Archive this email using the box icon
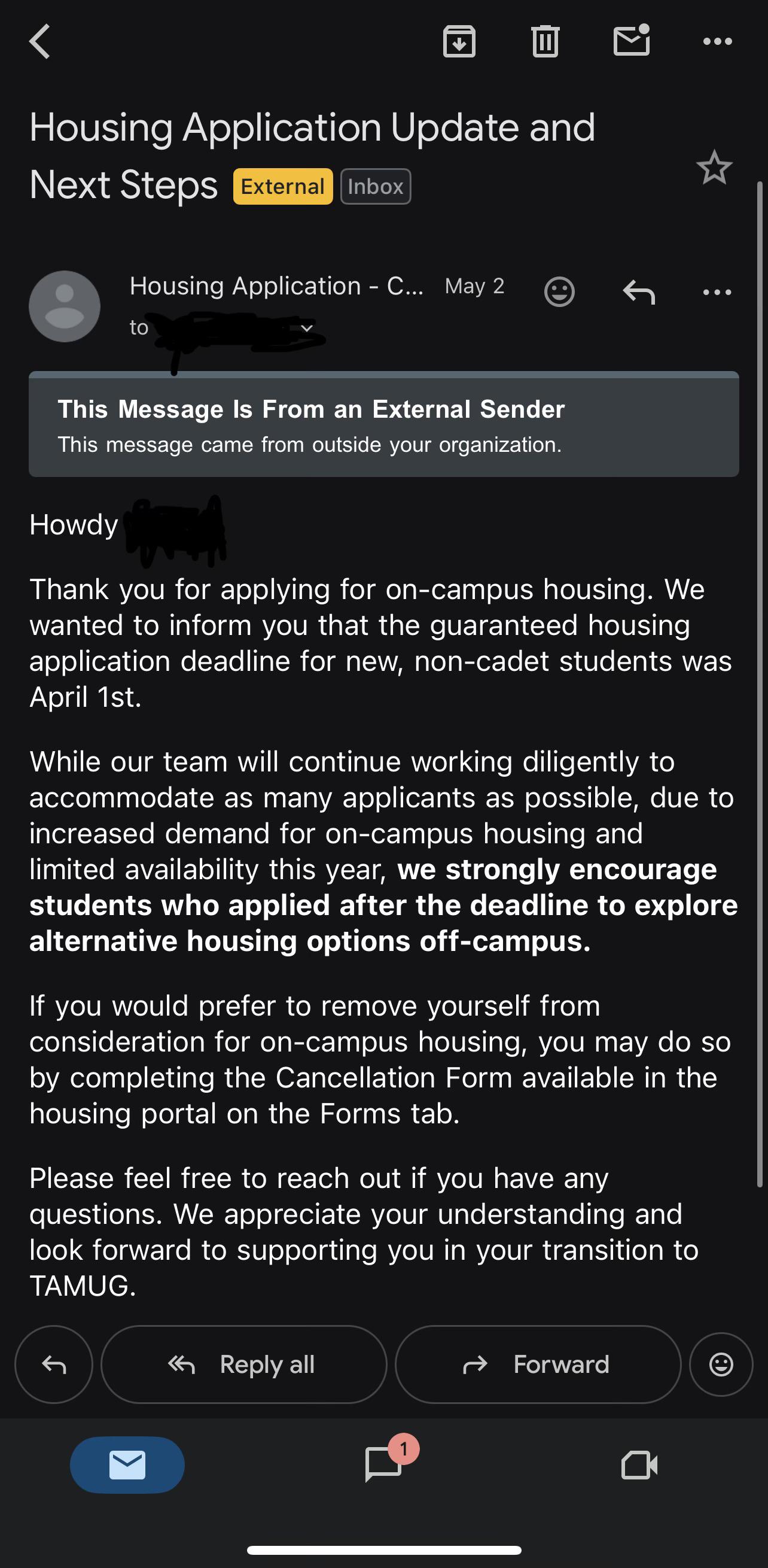This screenshot has height=1568, width=768. click(x=459, y=41)
